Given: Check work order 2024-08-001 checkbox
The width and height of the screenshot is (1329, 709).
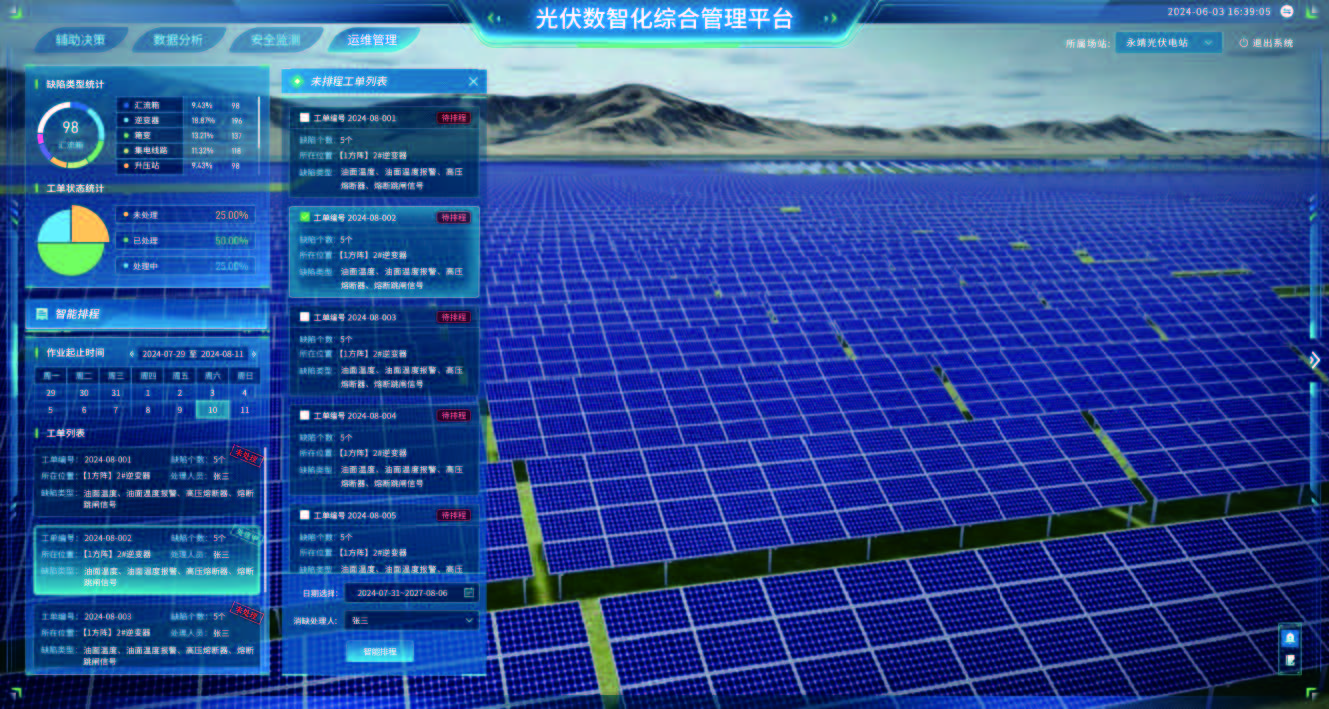Looking at the screenshot, I should (305, 118).
